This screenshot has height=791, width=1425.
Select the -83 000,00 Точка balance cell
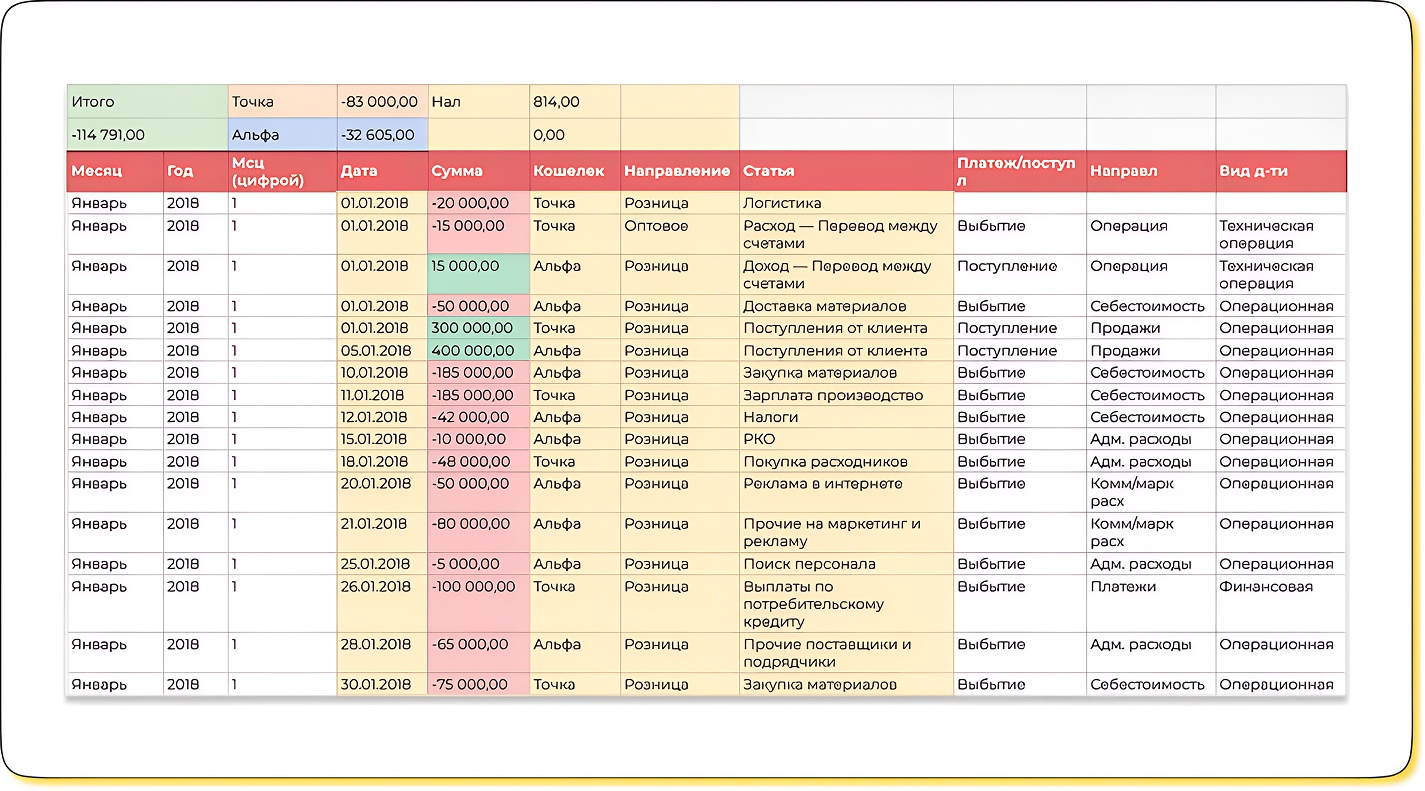(x=381, y=102)
